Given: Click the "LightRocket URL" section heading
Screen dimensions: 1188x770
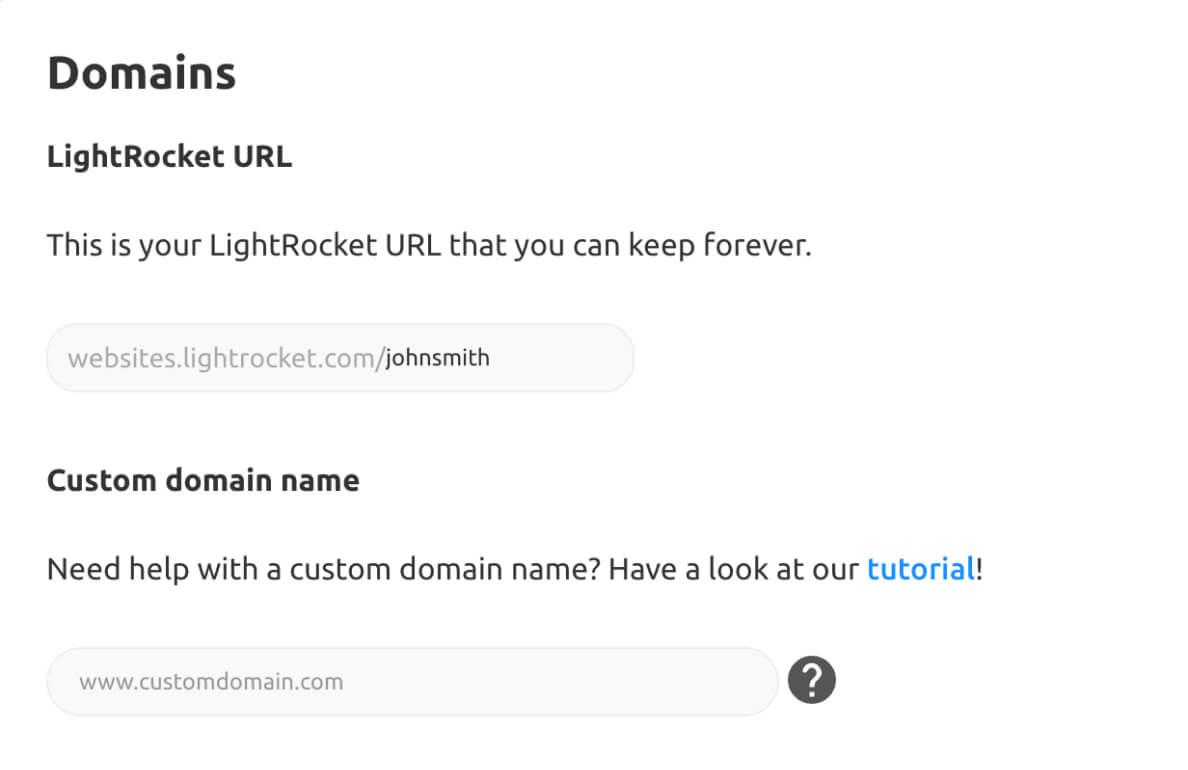Looking at the screenshot, I should pos(169,157).
